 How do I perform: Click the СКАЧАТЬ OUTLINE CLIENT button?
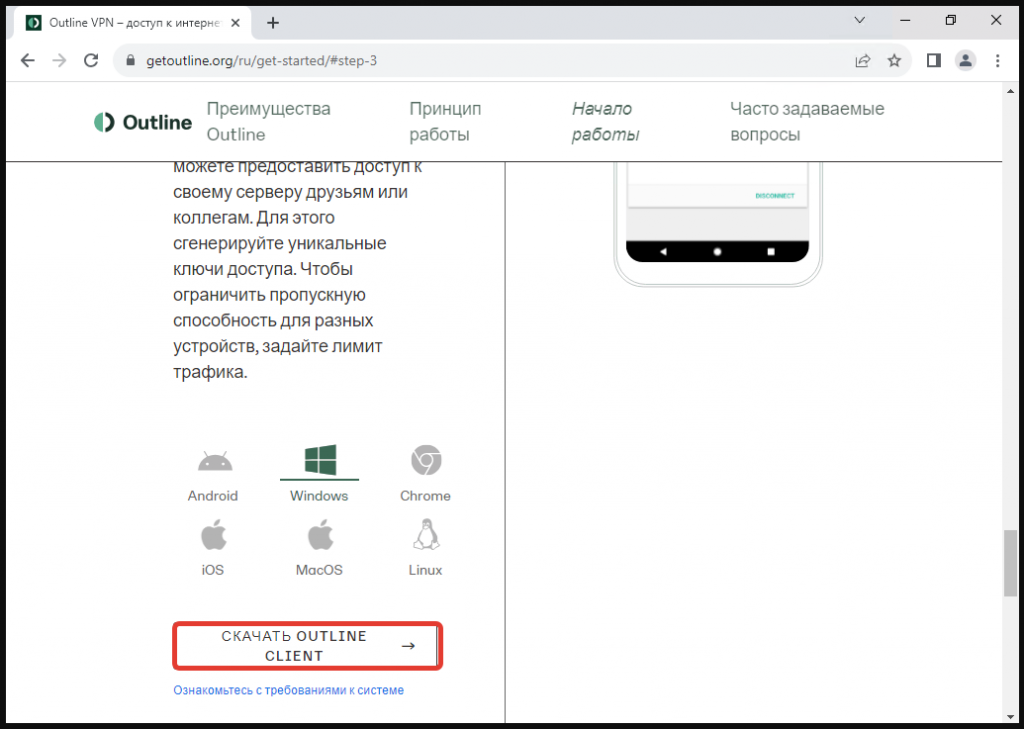click(306, 645)
